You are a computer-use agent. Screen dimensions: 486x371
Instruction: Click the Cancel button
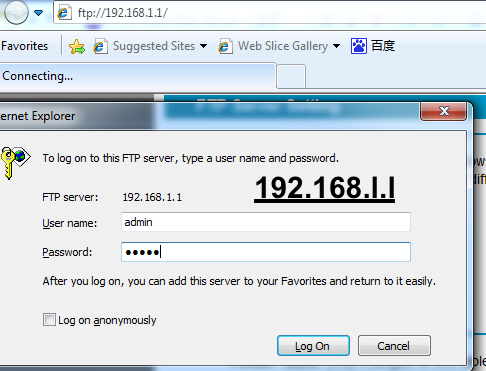click(x=394, y=346)
